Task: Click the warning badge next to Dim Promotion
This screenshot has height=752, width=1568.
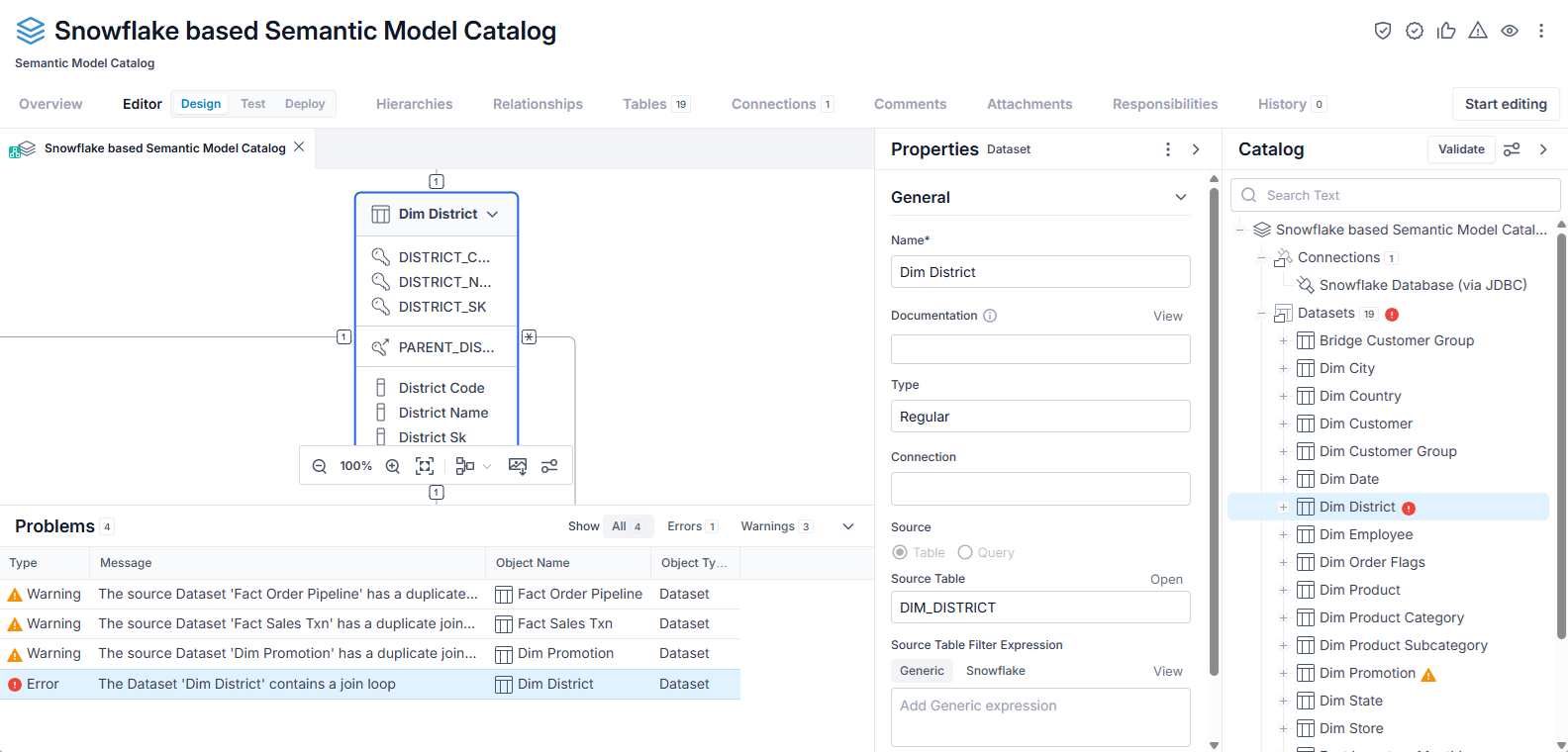Action: (x=1428, y=675)
